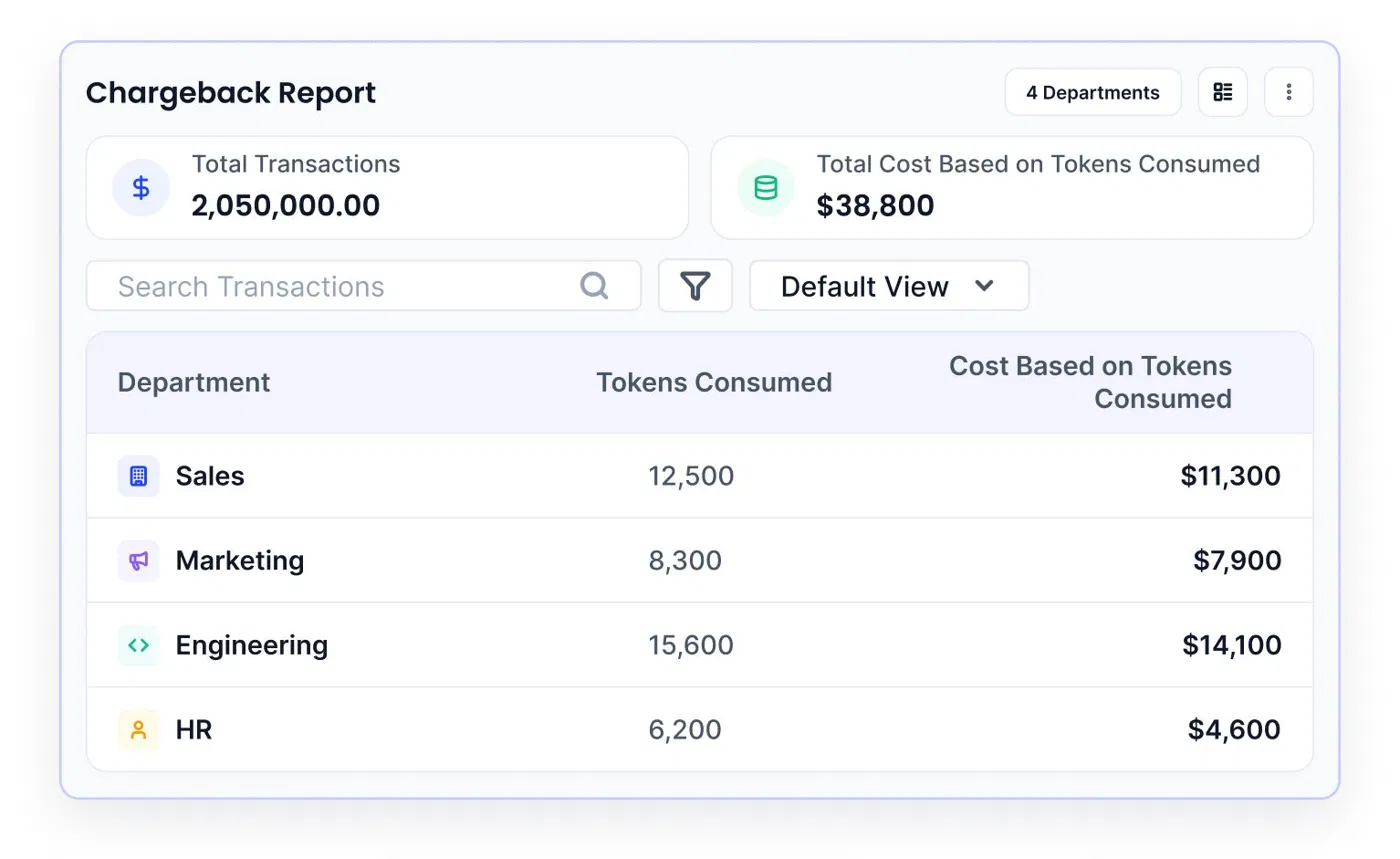
Task: Click the $7,900 cost value
Action: coord(1237,560)
